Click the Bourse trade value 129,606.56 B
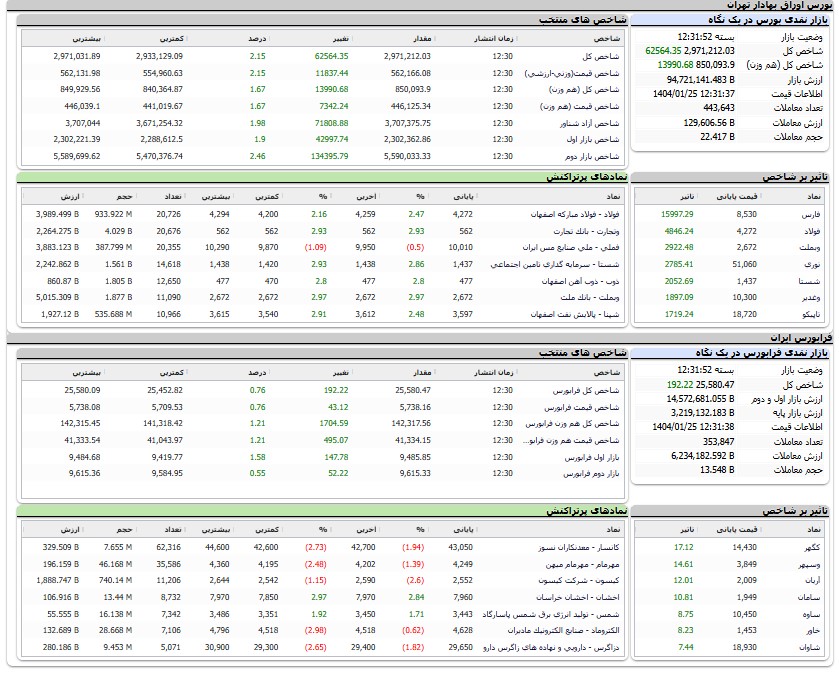 709,123
